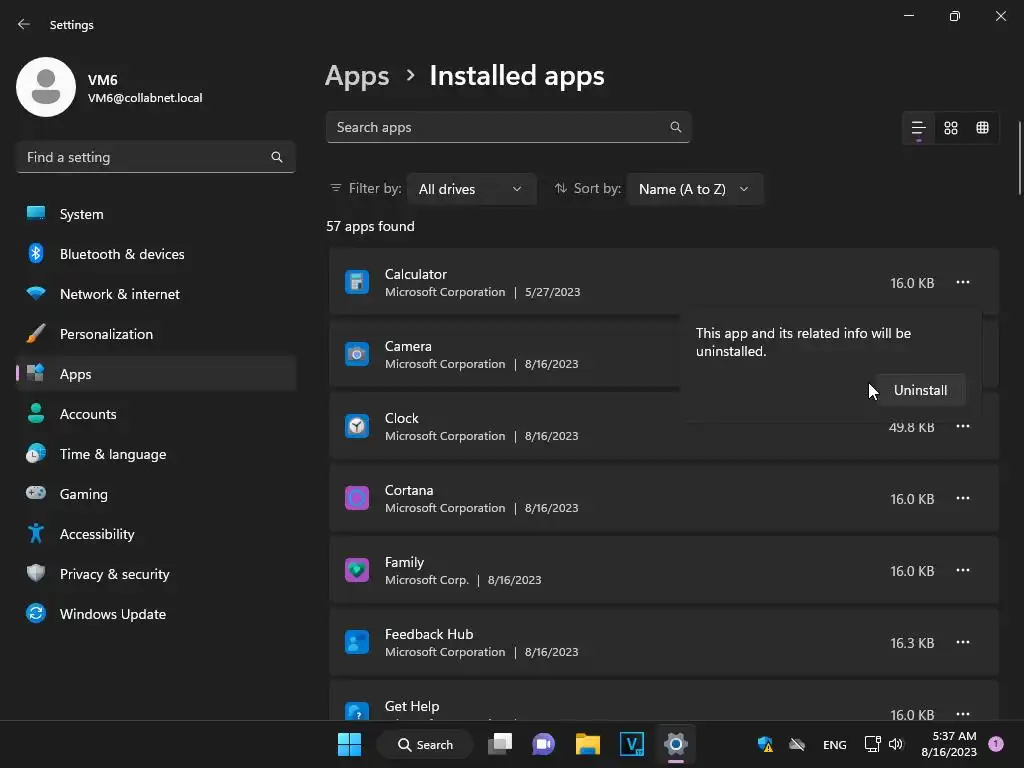Screen dimensions: 1024x768
Task: Click the Family app icon
Action: coord(357,570)
